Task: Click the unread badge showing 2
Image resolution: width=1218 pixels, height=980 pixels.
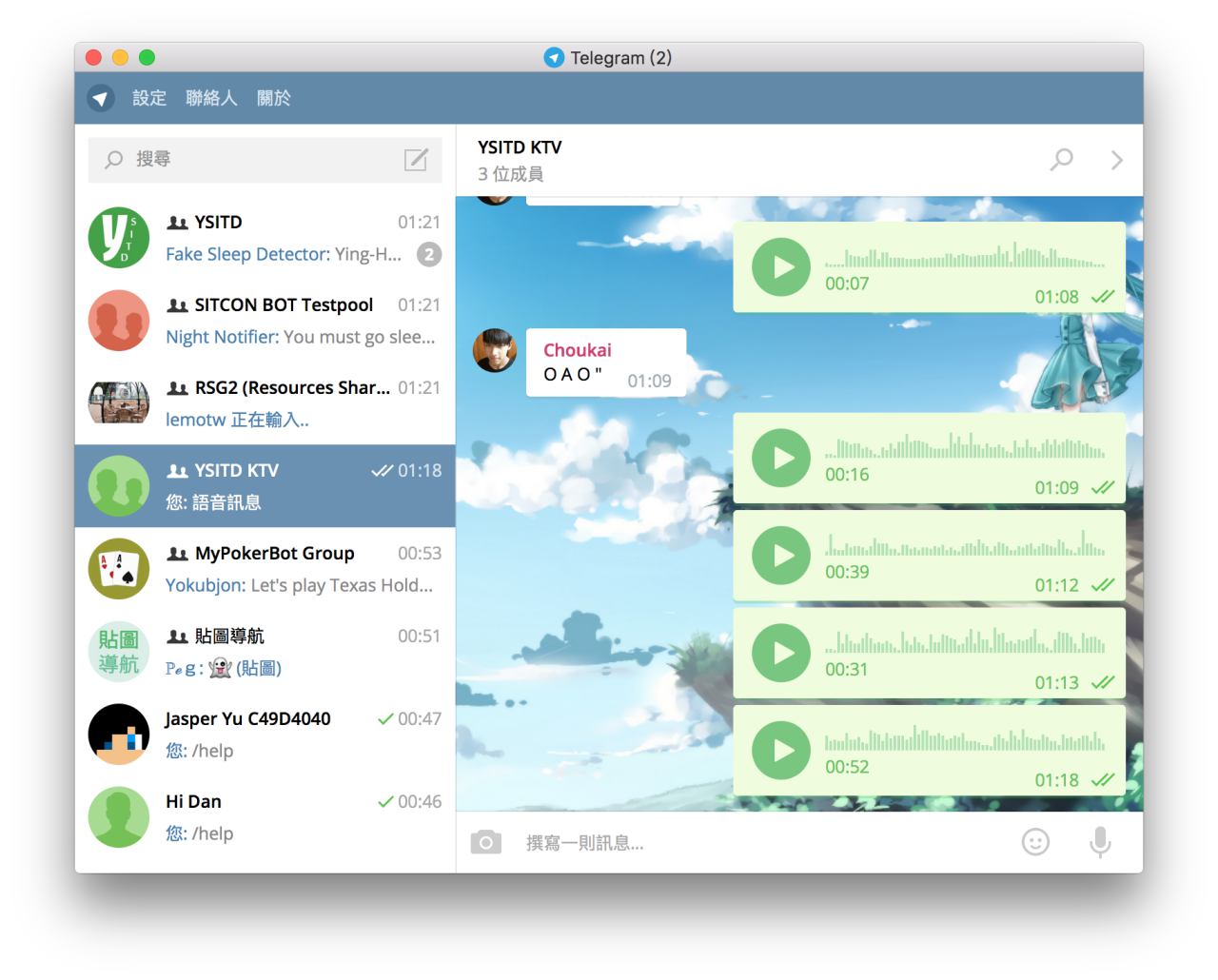Action: (429, 254)
